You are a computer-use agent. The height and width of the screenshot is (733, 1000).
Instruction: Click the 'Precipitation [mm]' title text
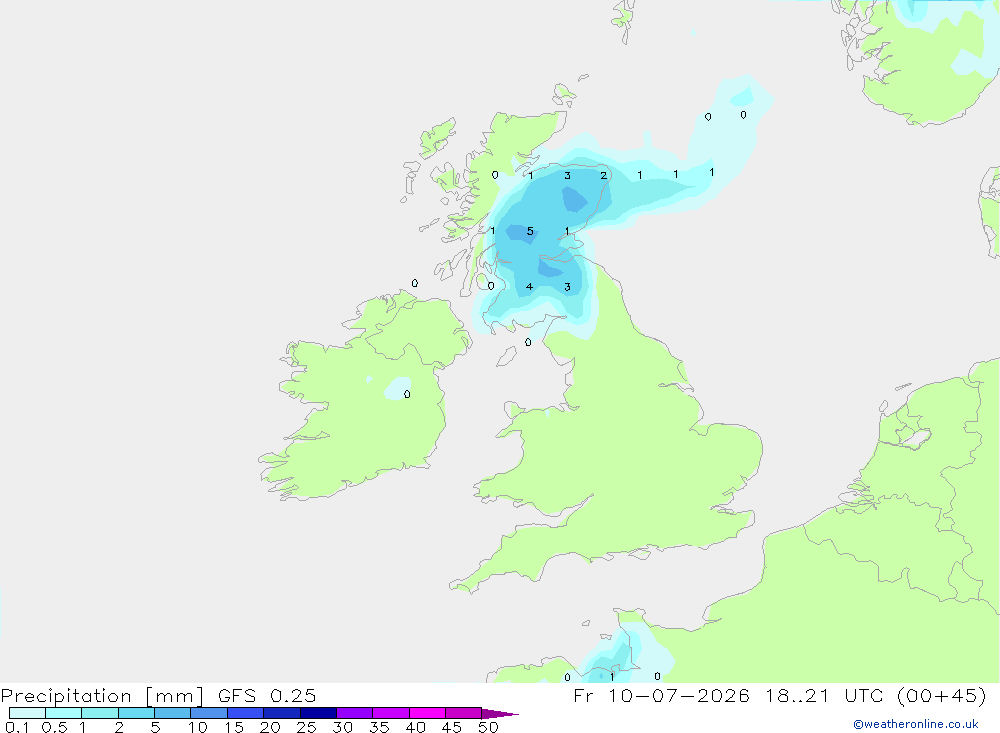pyautogui.click(x=103, y=695)
